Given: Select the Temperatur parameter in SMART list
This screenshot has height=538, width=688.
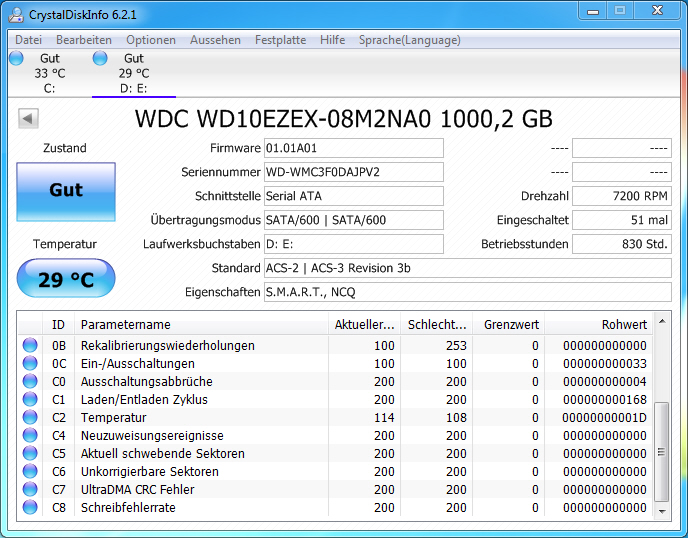Looking at the screenshot, I should (114, 418).
